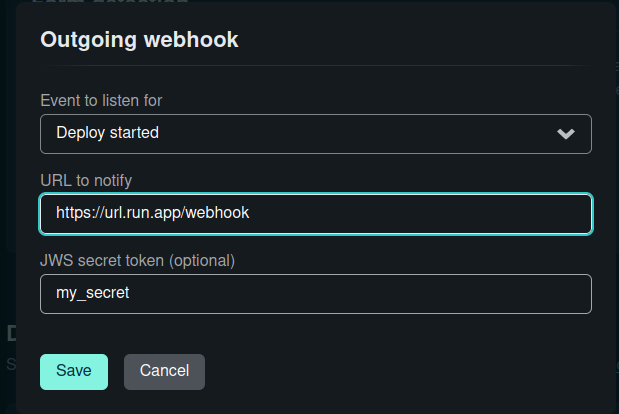This screenshot has height=414, width=619.
Task: Focus the JWS secret token field
Action: [x=316, y=294]
